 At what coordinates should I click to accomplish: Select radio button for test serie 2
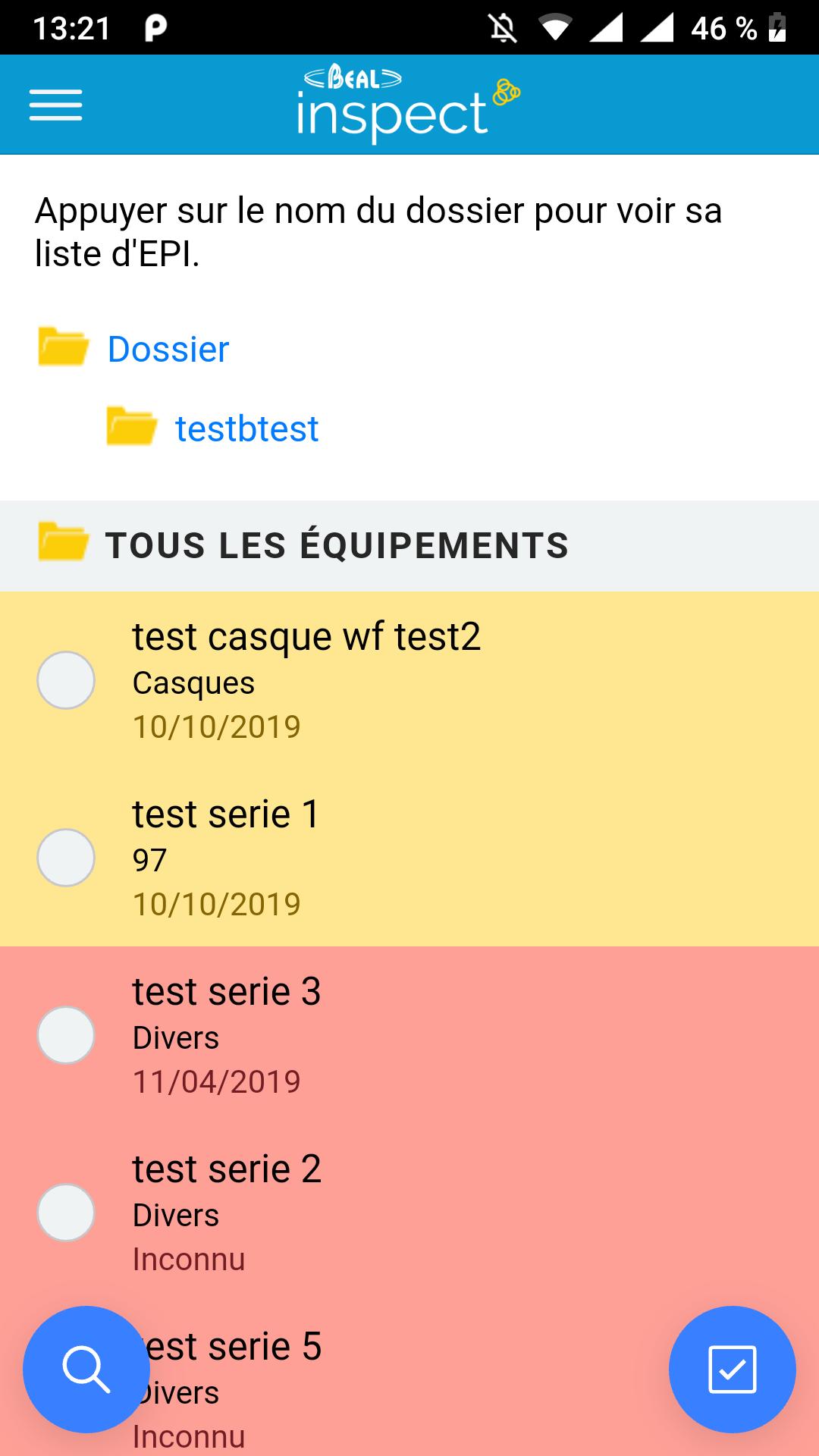pos(66,1213)
